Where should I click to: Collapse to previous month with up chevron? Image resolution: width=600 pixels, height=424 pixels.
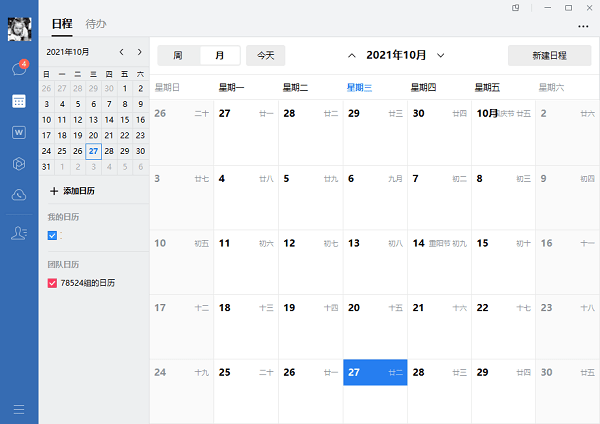click(x=352, y=55)
